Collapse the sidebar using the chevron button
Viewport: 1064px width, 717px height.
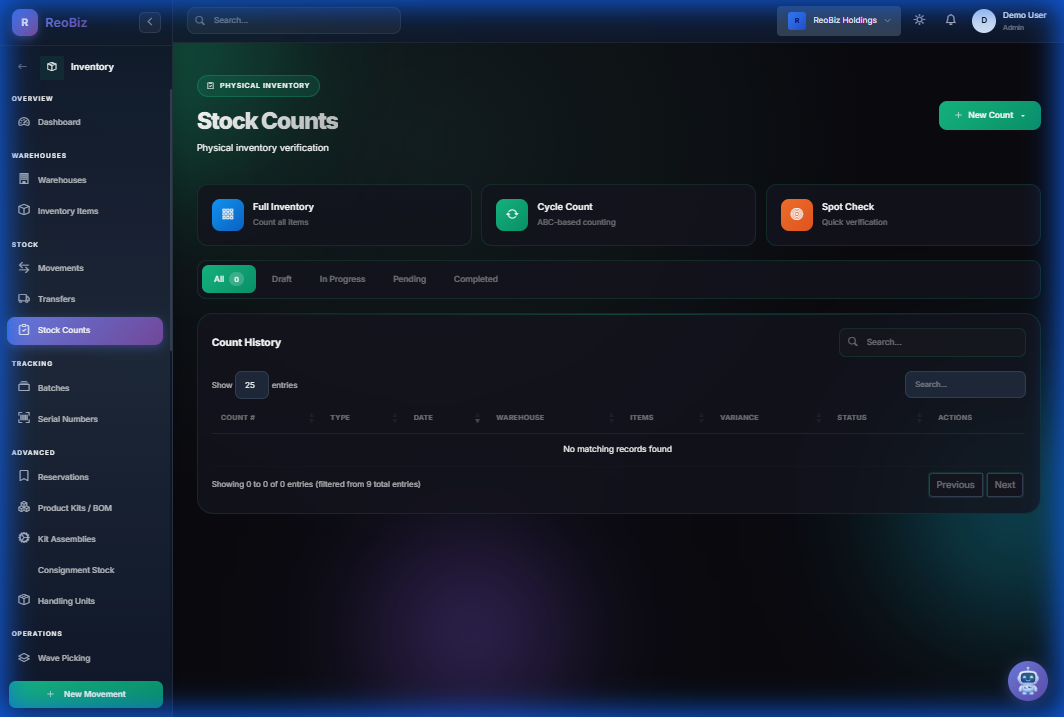click(x=150, y=22)
